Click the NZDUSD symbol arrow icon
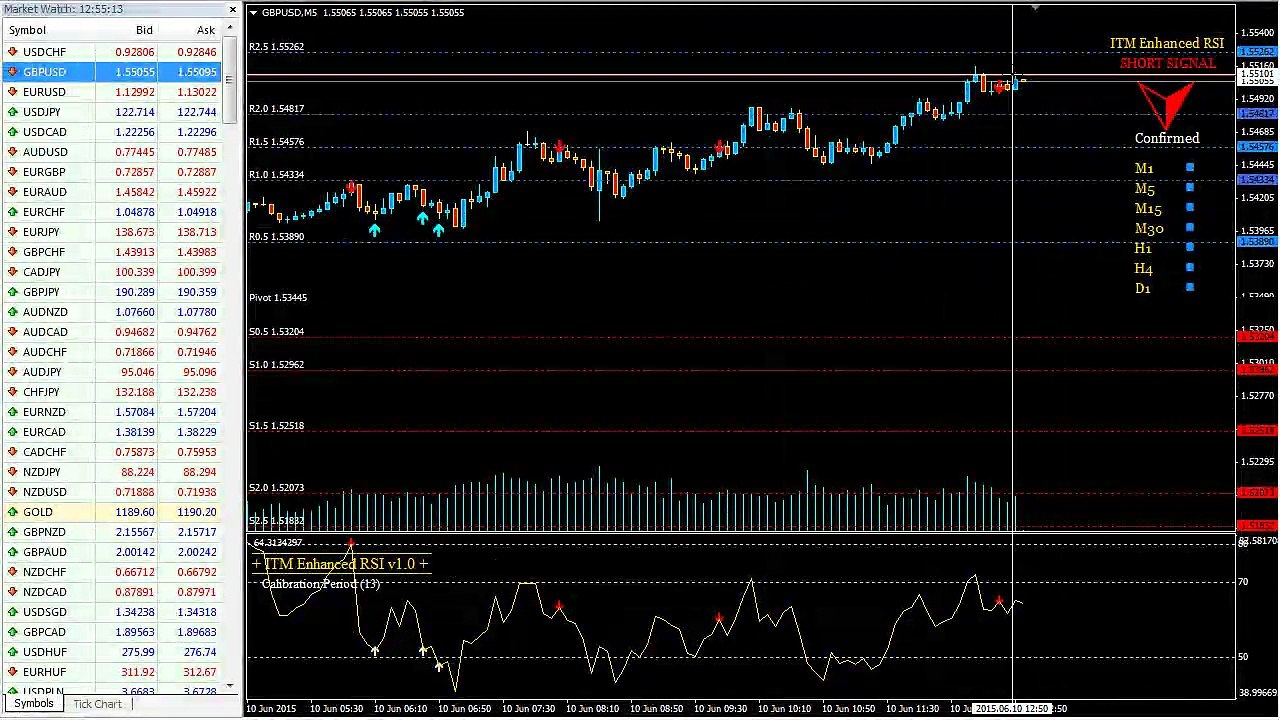This screenshot has width=1280, height=720. pyautogui.click(x=12, y=492)
